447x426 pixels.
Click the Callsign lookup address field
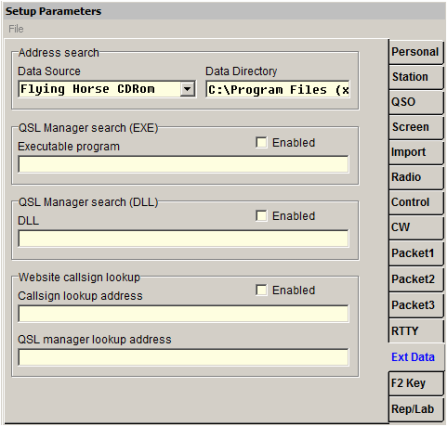[x=183, y=314]
